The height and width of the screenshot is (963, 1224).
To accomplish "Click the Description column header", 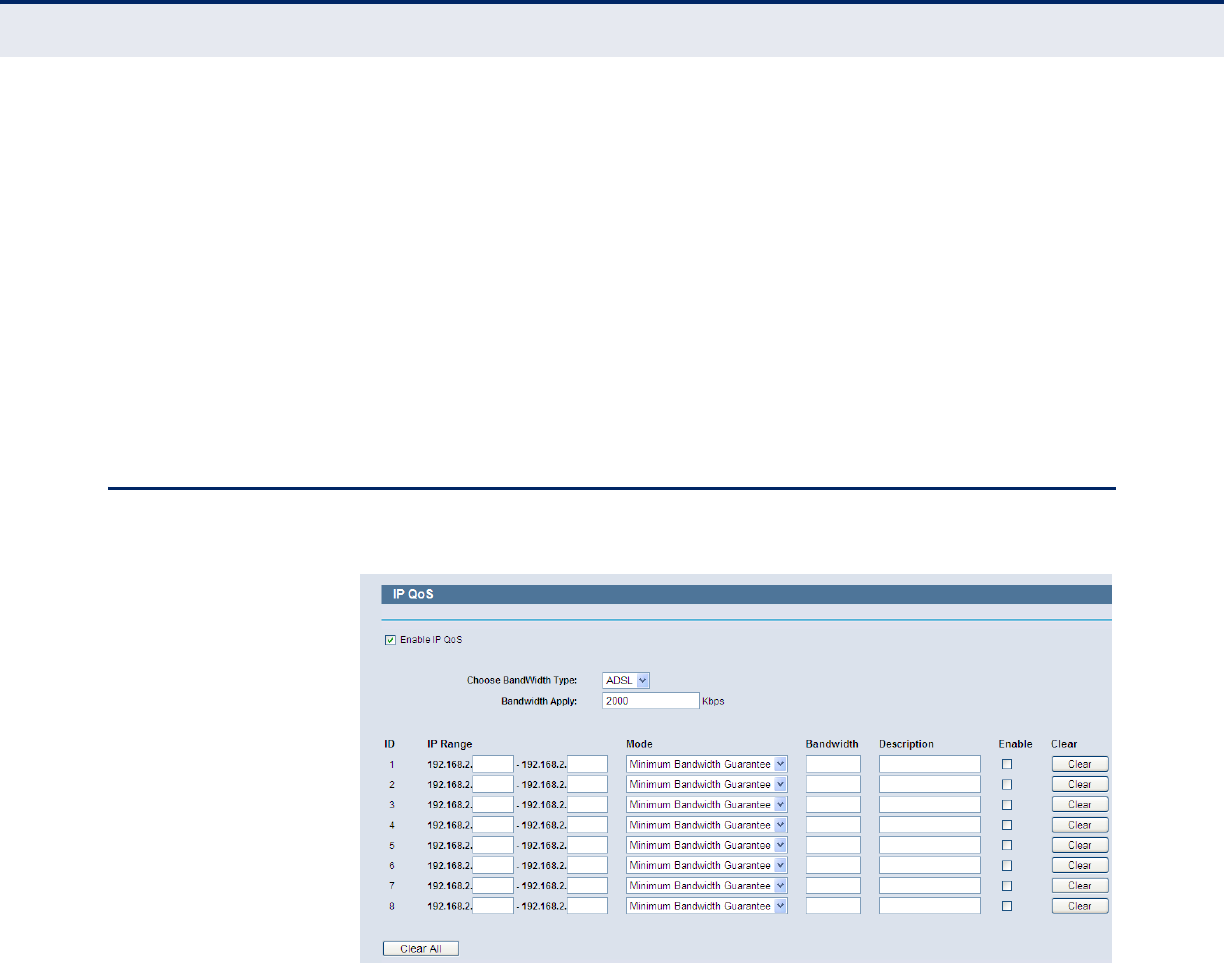I will click(907, 744).
